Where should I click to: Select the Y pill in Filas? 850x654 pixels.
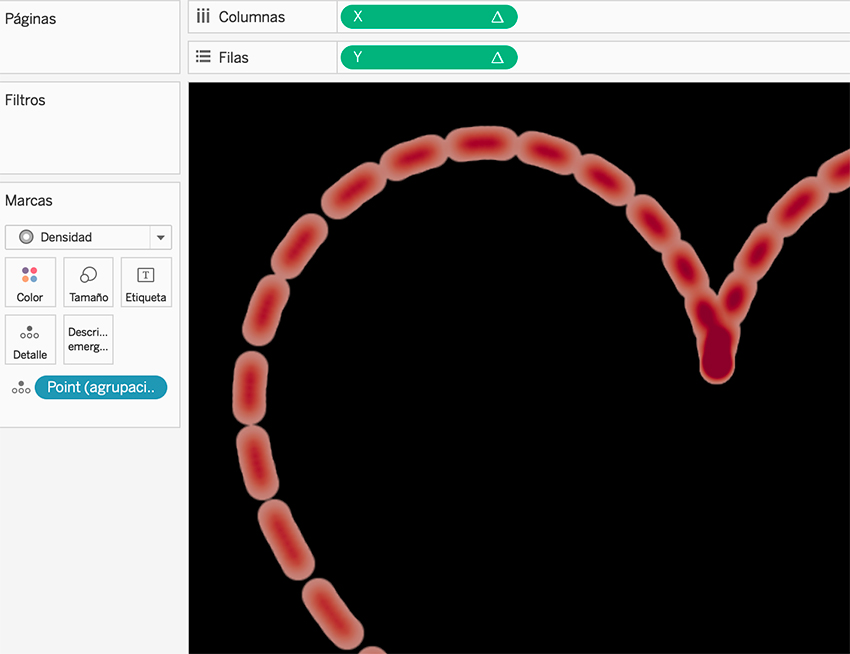[x=429, y=57]
